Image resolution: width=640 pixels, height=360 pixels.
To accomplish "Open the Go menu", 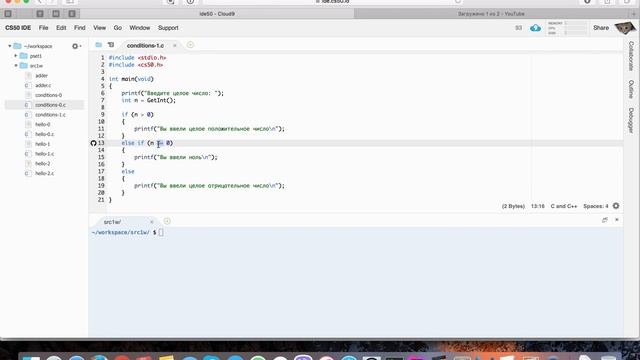I will 118,28.
